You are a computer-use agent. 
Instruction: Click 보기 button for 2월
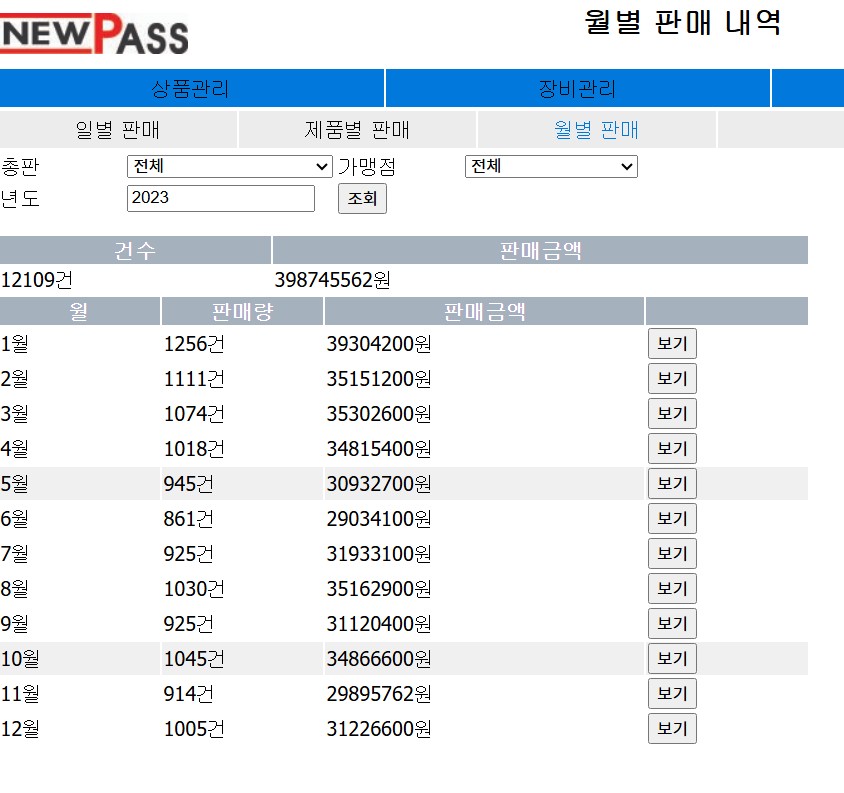[672, 379]
